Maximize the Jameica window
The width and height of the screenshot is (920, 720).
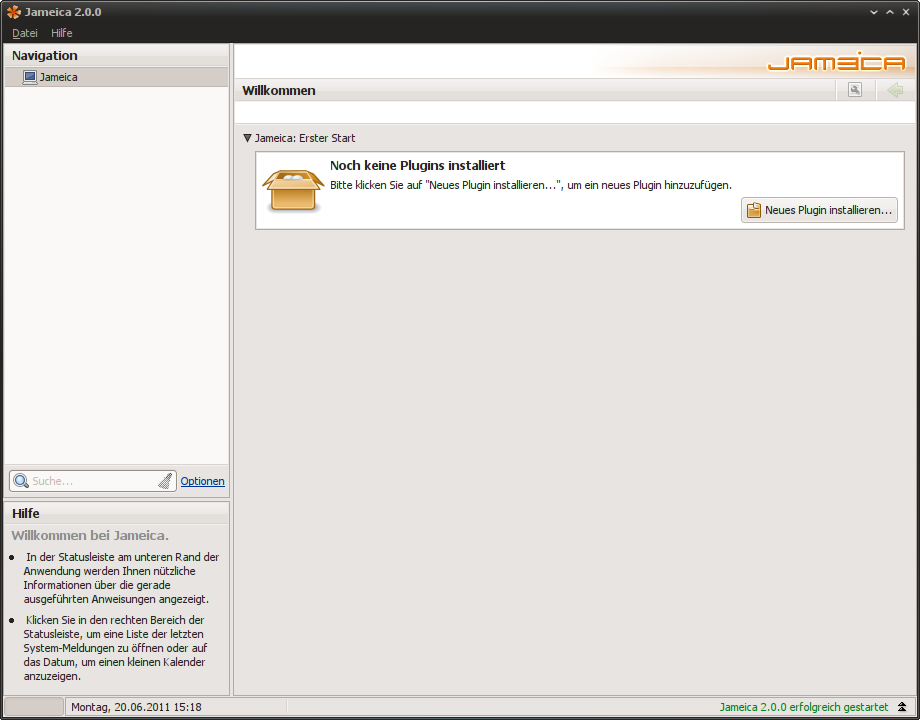(890, 12)
